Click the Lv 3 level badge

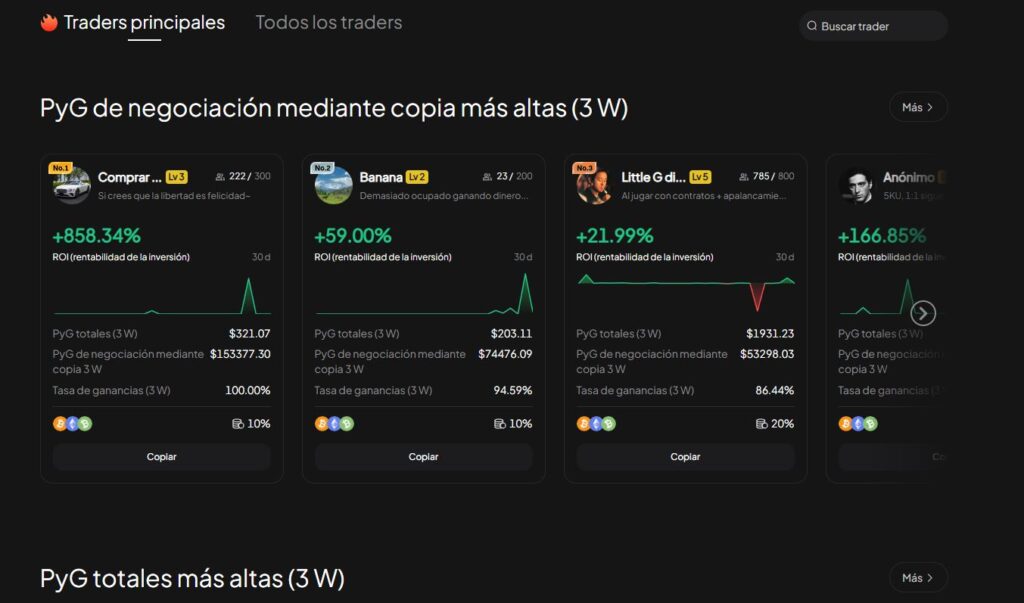click(177, 177)
